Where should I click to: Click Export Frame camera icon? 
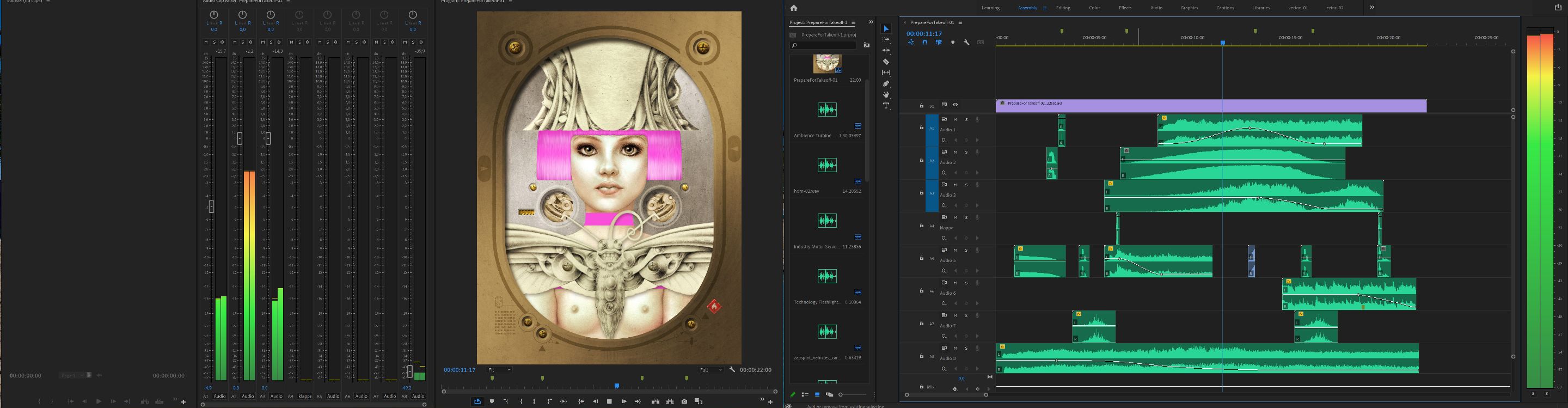684,401
